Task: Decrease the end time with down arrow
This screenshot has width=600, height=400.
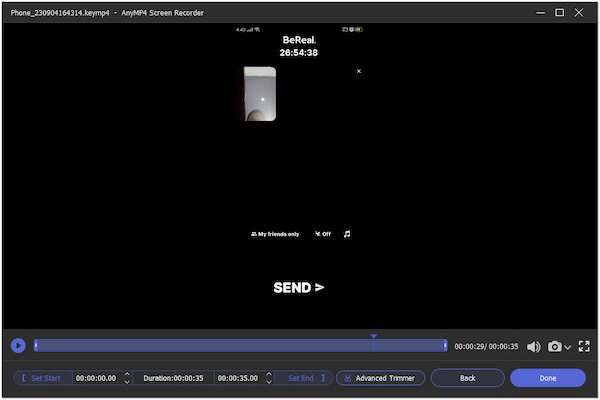Action: click(269, 382)
